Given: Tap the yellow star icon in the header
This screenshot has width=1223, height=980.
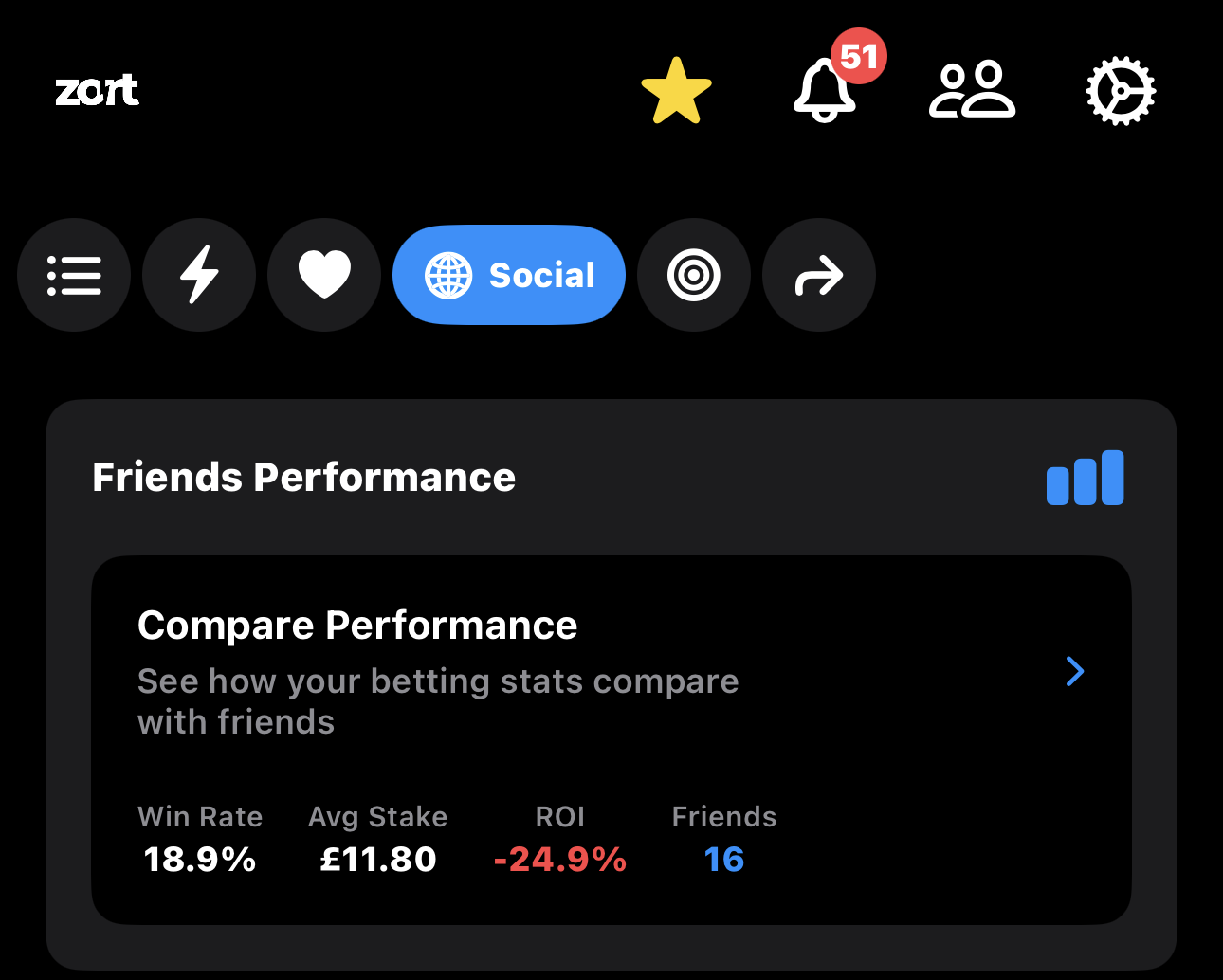Looking at the screenshot, I should (x=676, y=90).
